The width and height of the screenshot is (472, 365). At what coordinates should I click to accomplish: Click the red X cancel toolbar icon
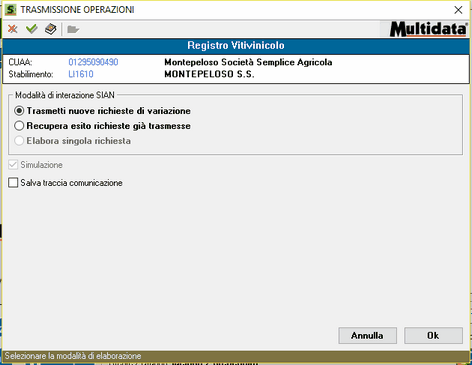pyautogui.click(x=13, y=29)
